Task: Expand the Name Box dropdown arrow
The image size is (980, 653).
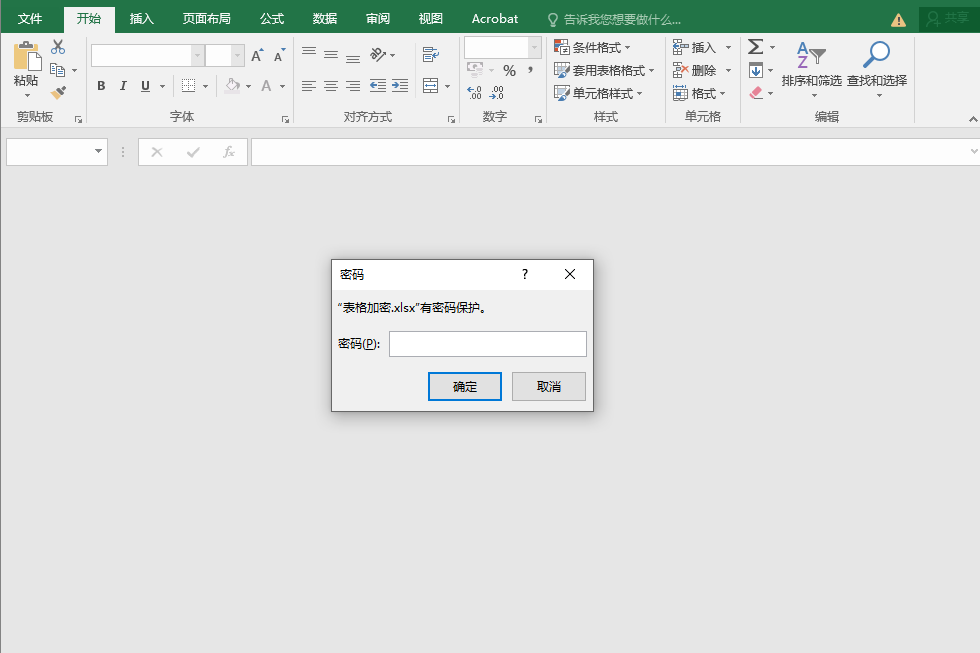Action: pyautogui.click(x=98, y=152)
